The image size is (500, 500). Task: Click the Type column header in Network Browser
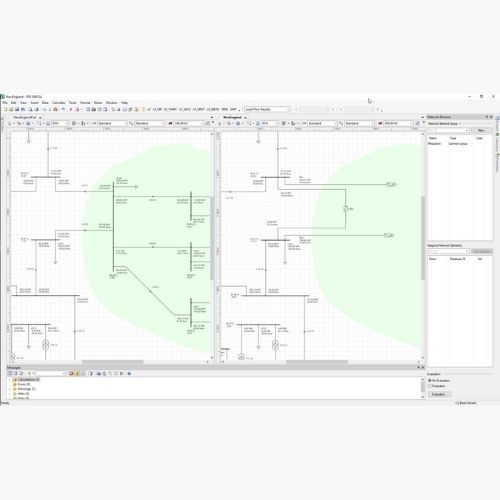tap(453, 138)
